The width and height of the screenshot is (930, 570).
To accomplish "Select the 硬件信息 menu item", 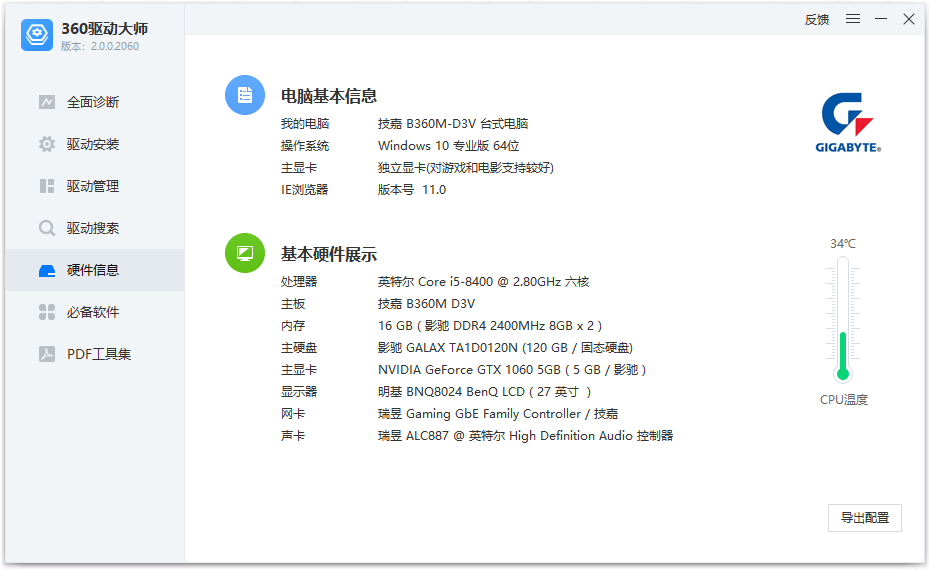I will [x=95, y=270].
